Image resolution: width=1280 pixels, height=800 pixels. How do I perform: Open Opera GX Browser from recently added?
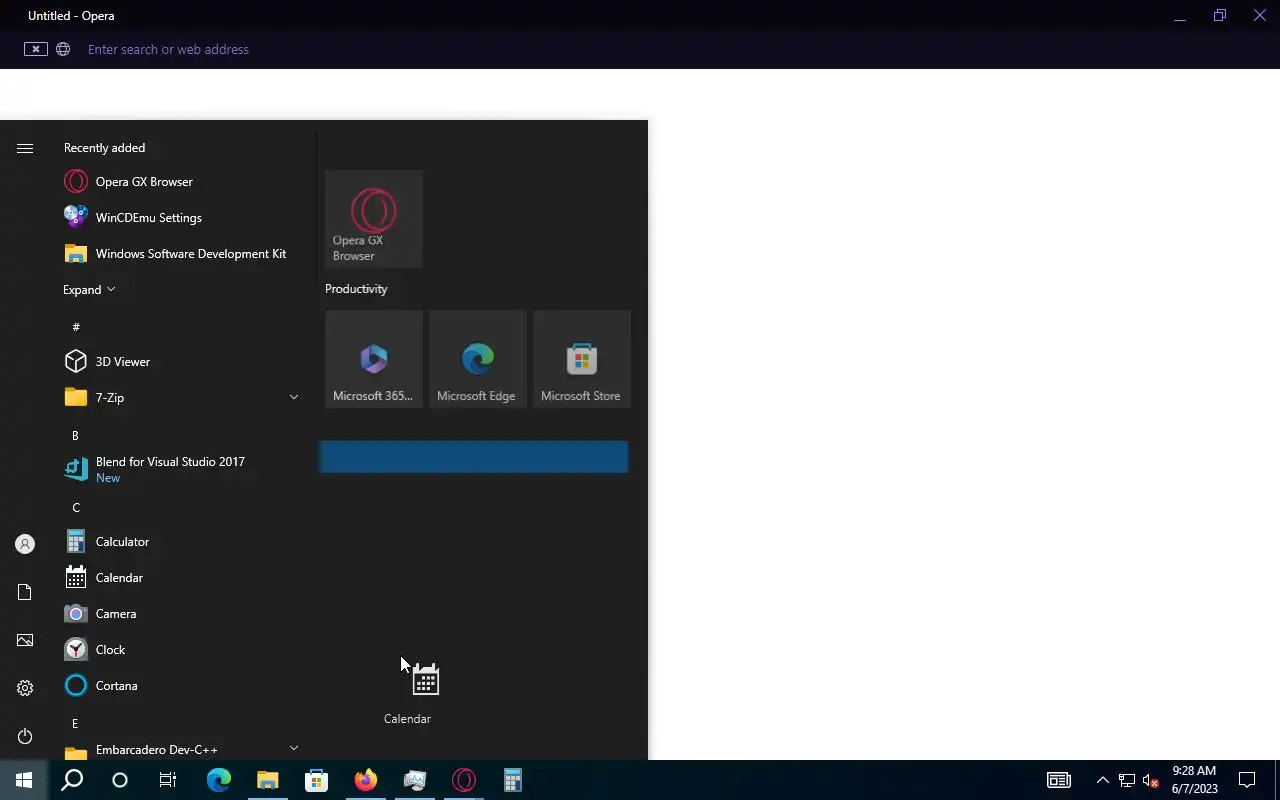180,182
